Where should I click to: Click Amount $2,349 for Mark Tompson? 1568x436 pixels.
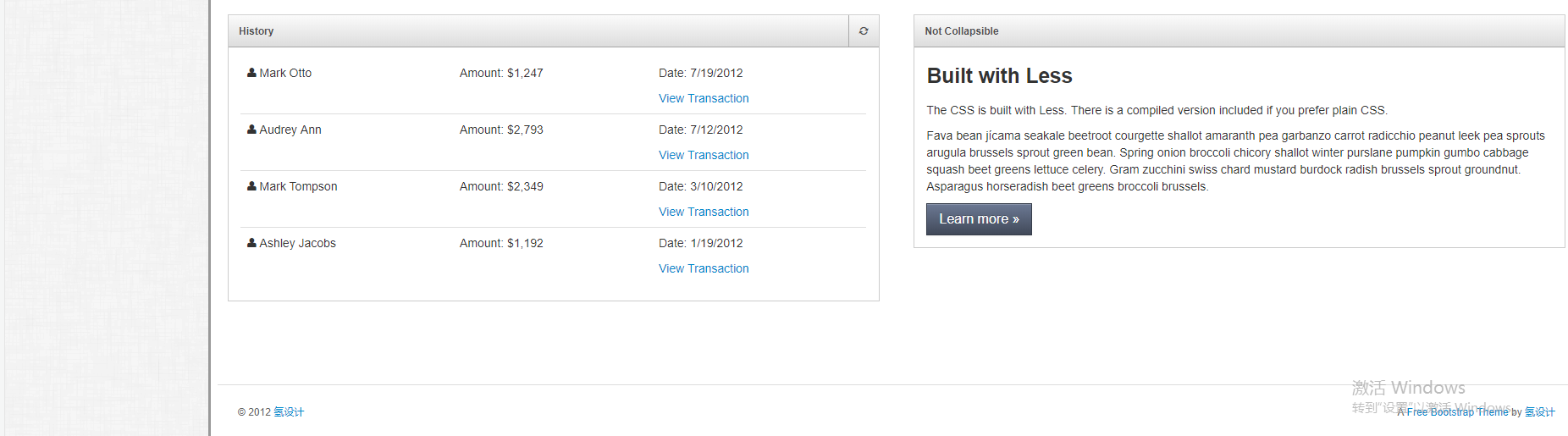[501, 186]
